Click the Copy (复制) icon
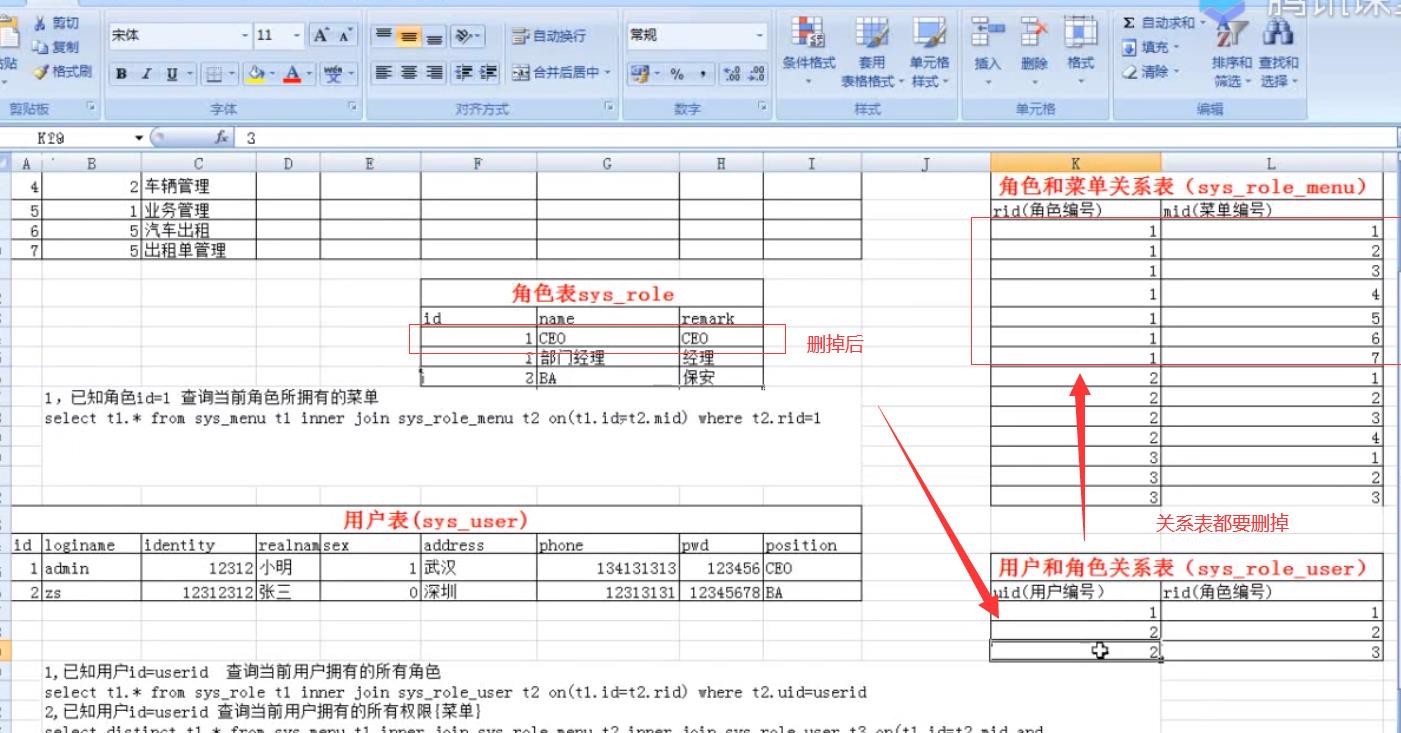The image size is (1401, 733). [x=41, y=47]
